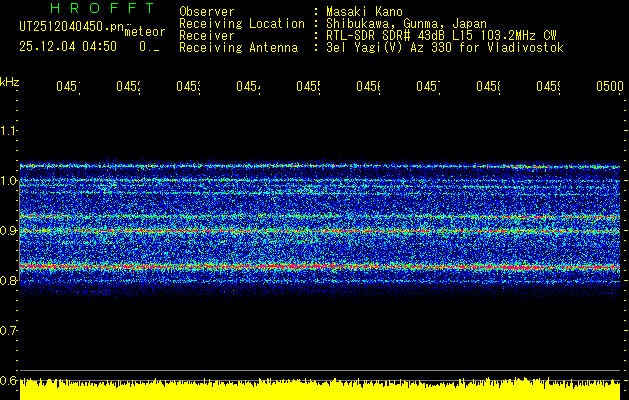Click the 0455 time axis marker

(308, 86)
